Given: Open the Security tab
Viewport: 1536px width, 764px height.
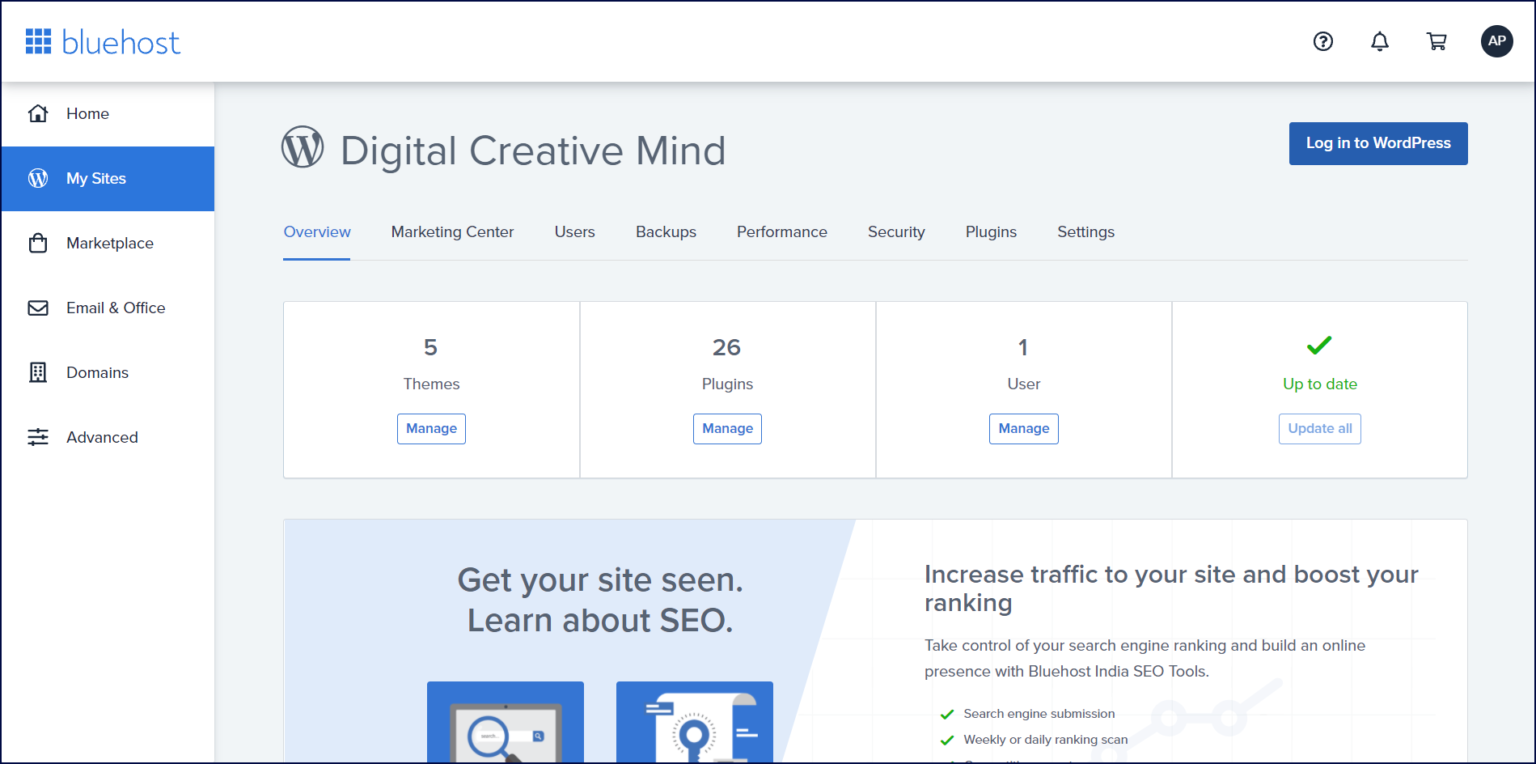Looking at the screenshot, I should pos(896,232).
